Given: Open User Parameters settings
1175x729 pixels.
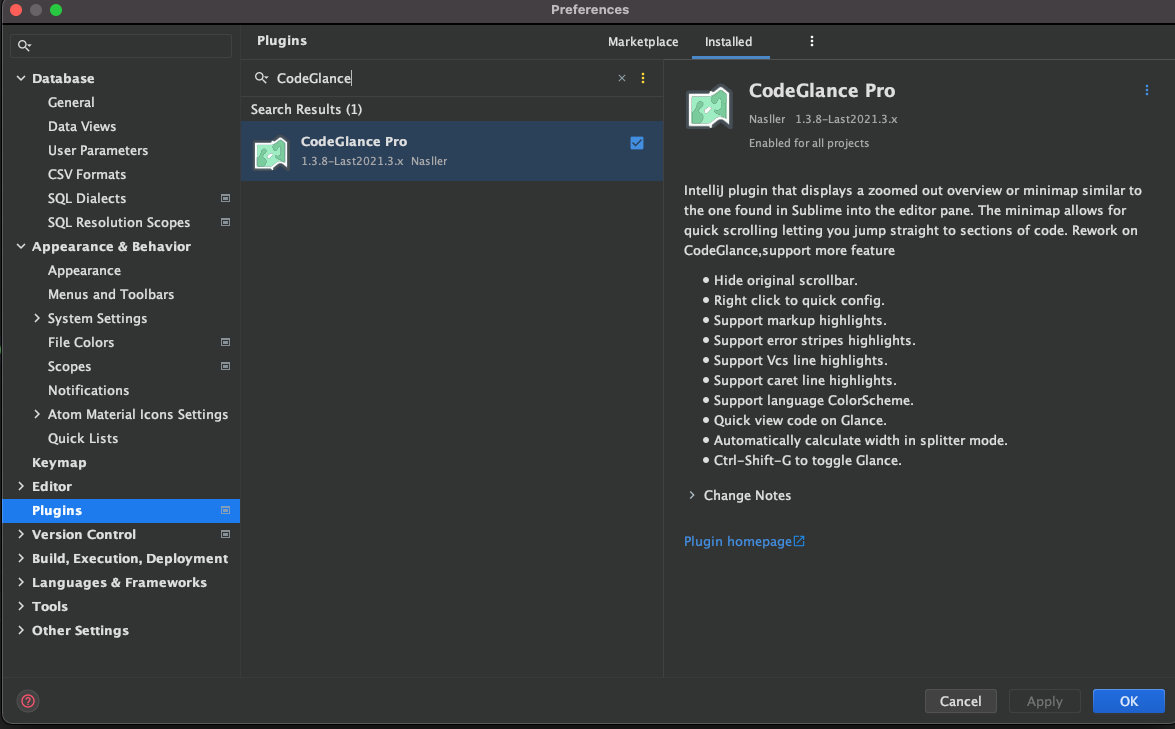Looking at the screenshot, I should click(98, 150).
